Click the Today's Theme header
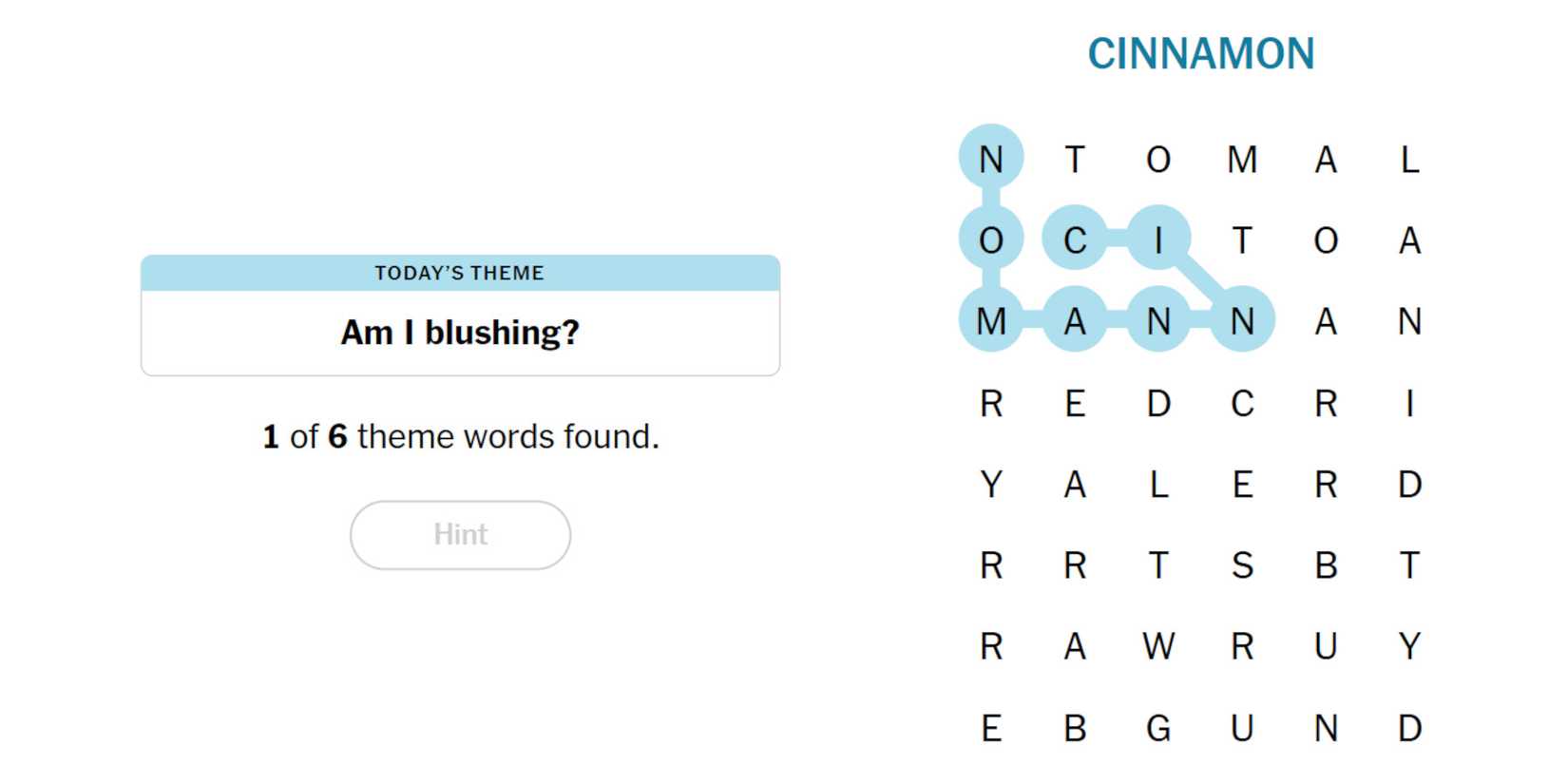Viewport: 1568px width, 784px height. (460, 274)
